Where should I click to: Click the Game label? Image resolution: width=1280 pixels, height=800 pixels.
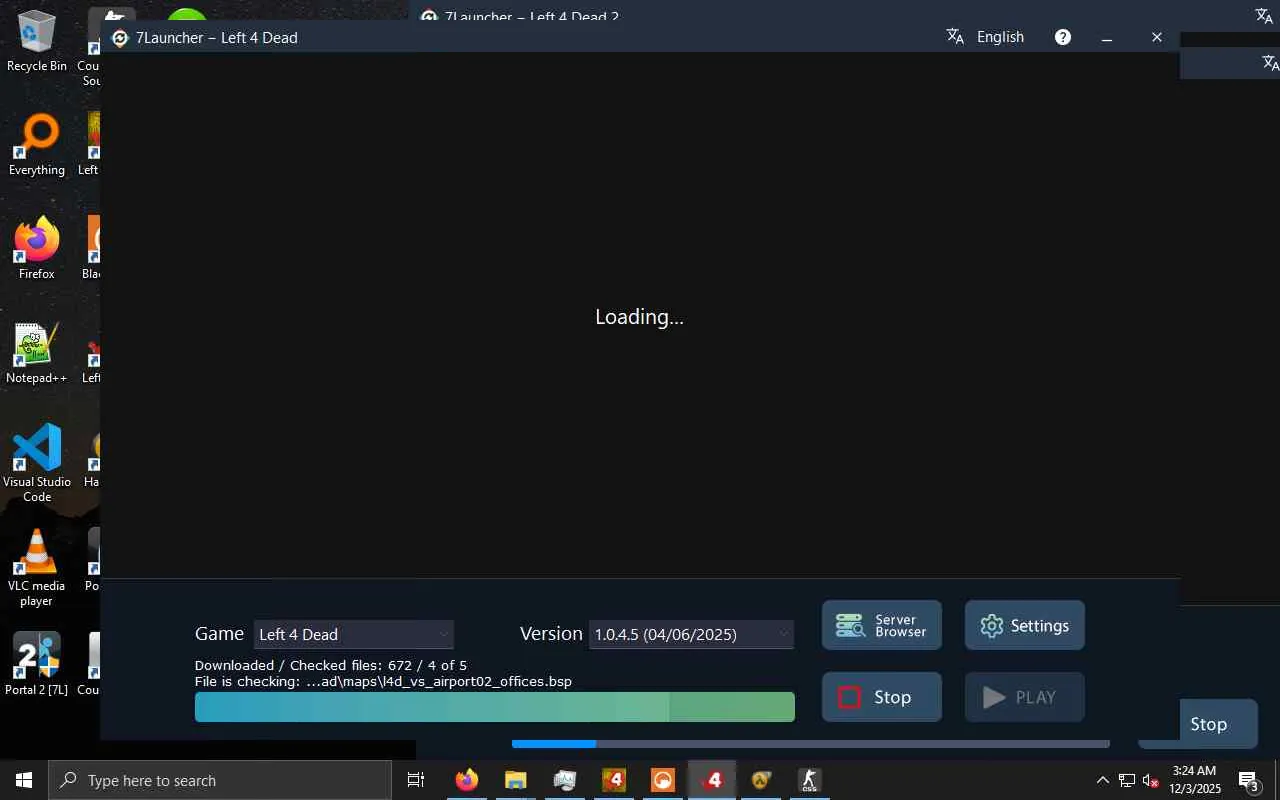[219, 634]
